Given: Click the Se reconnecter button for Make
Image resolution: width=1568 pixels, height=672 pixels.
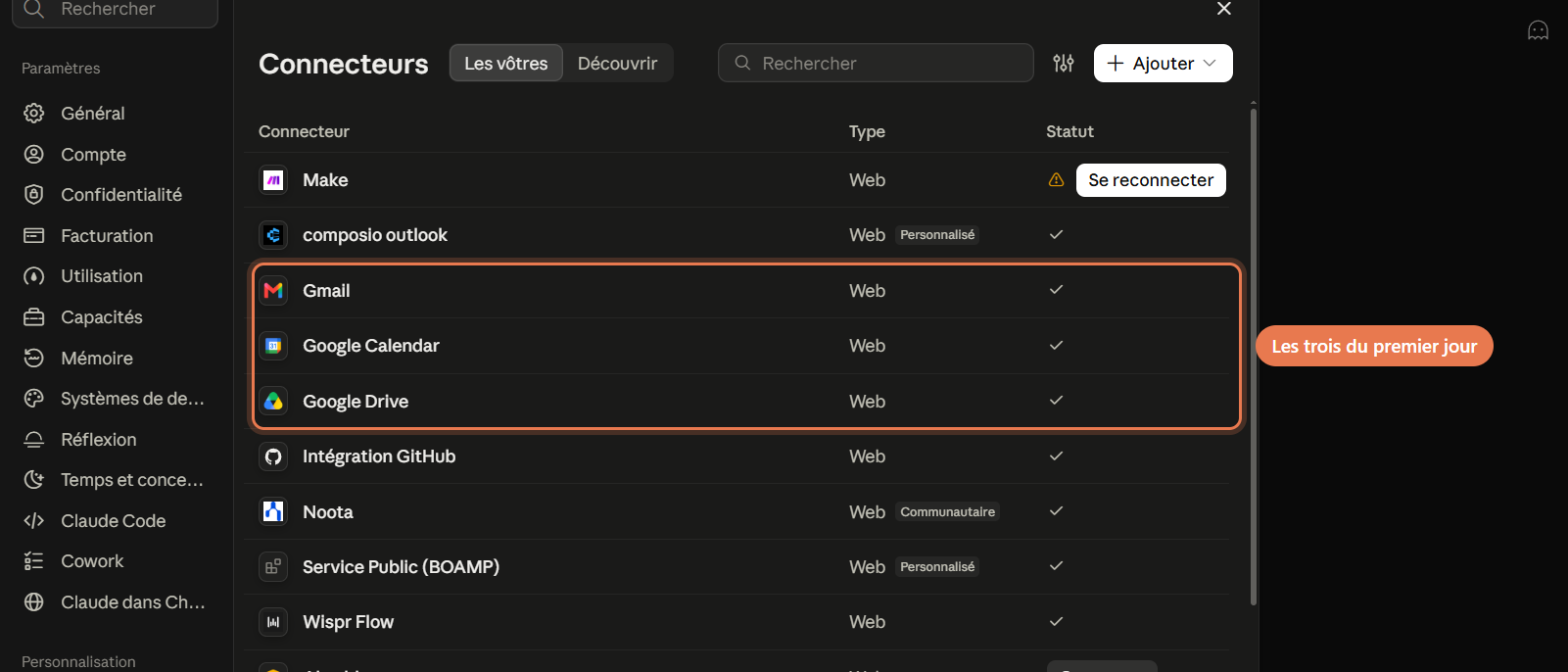Looking at the screenshot, I should tap(1150, 180).
